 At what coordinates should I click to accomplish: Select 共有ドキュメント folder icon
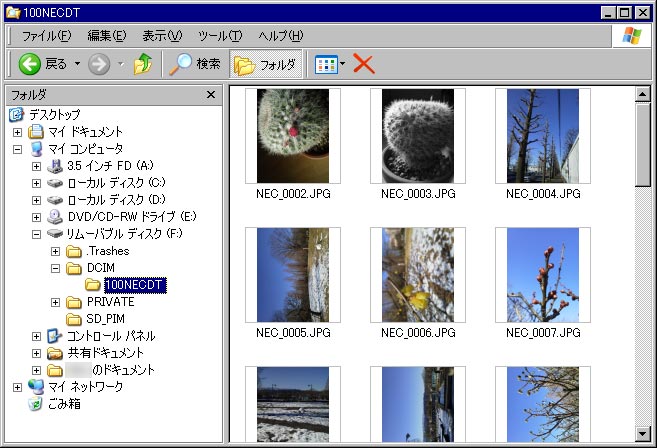(54, 353)
